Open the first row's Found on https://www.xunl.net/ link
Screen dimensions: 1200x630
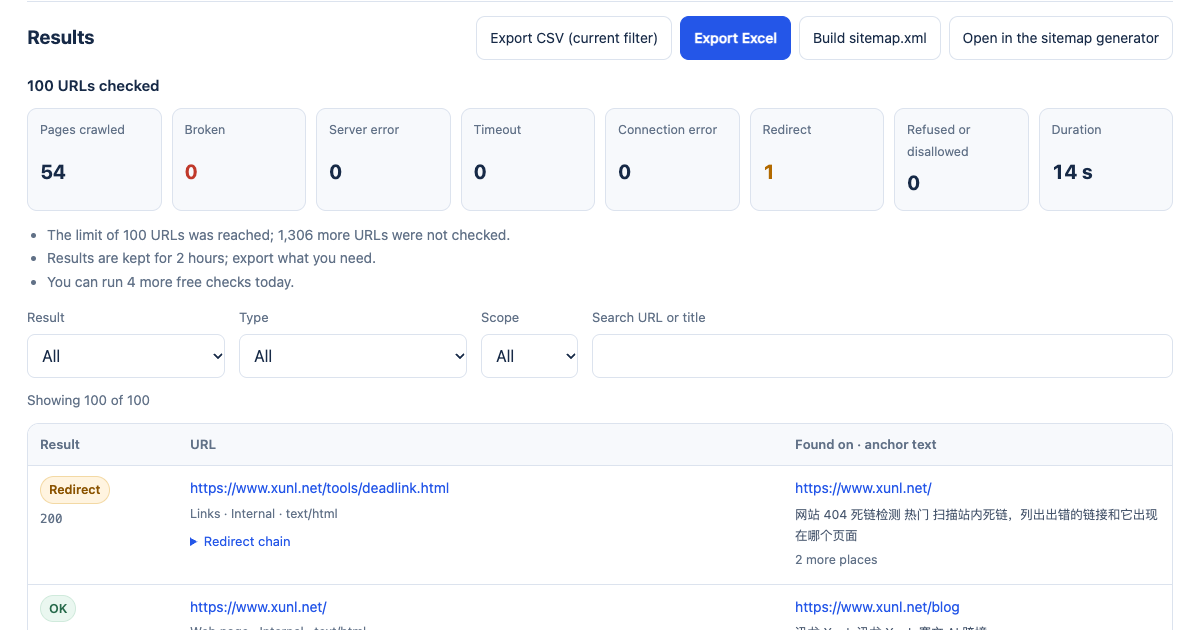(863, 488)
